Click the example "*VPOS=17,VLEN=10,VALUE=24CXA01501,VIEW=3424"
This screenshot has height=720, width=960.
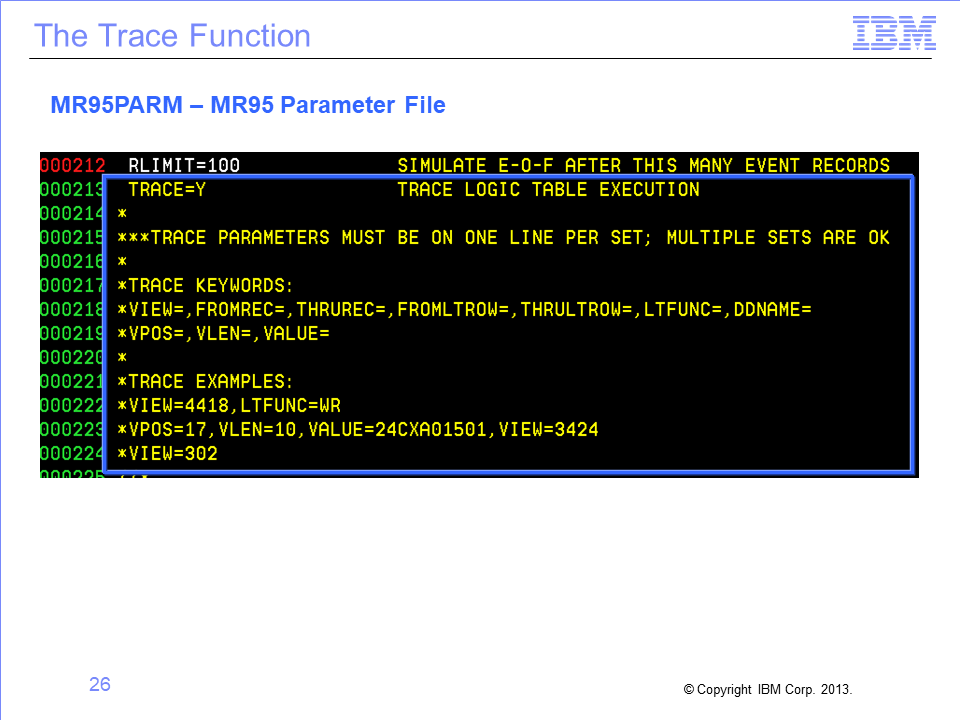click(358, 430)
